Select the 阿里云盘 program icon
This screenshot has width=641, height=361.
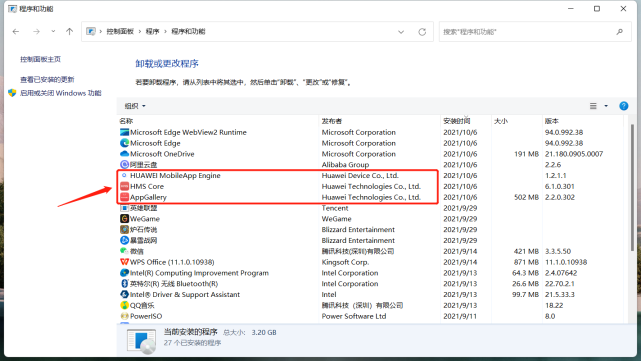tap(124, 165)
